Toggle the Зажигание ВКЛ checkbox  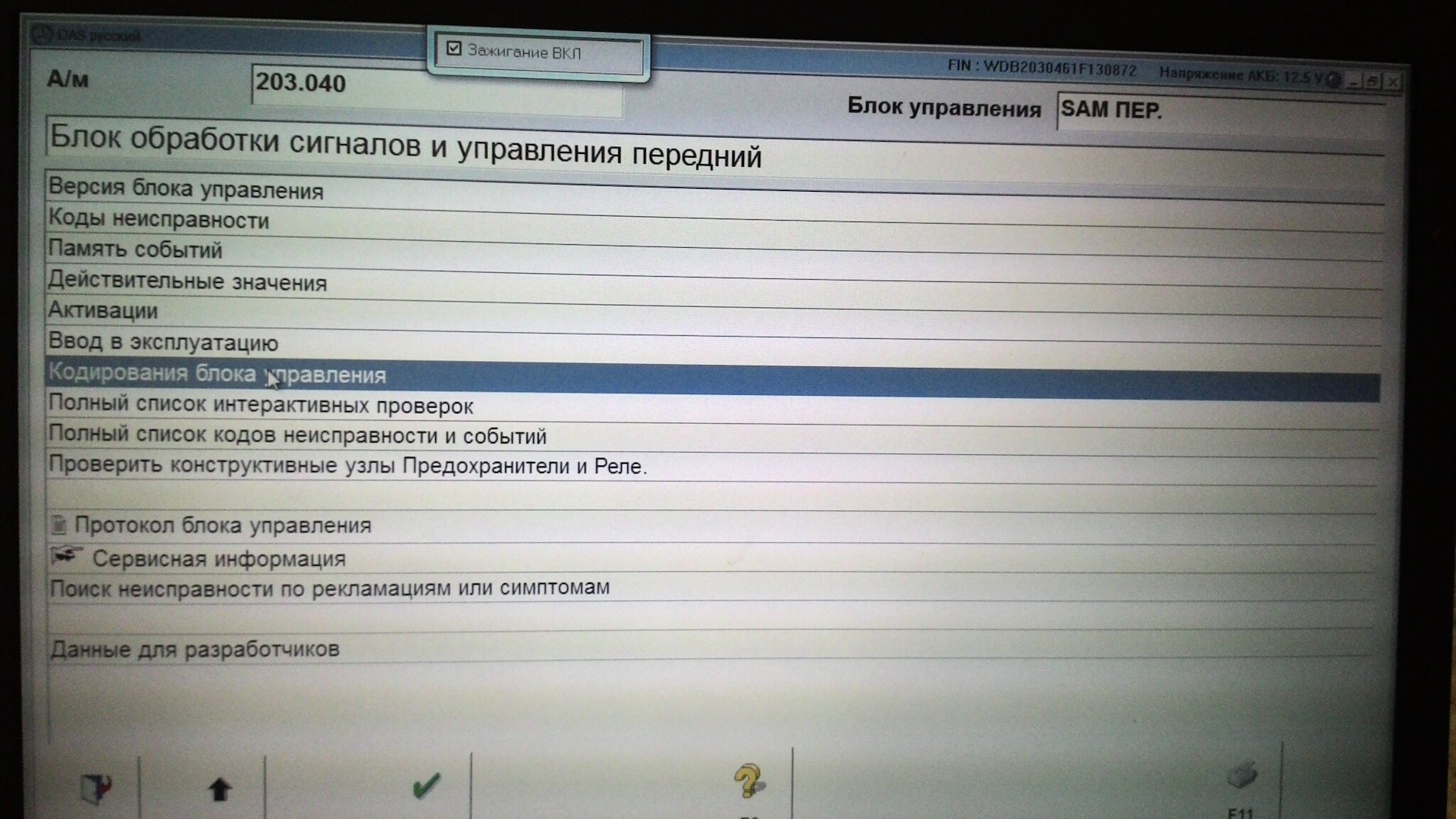[x=454, y=49]
